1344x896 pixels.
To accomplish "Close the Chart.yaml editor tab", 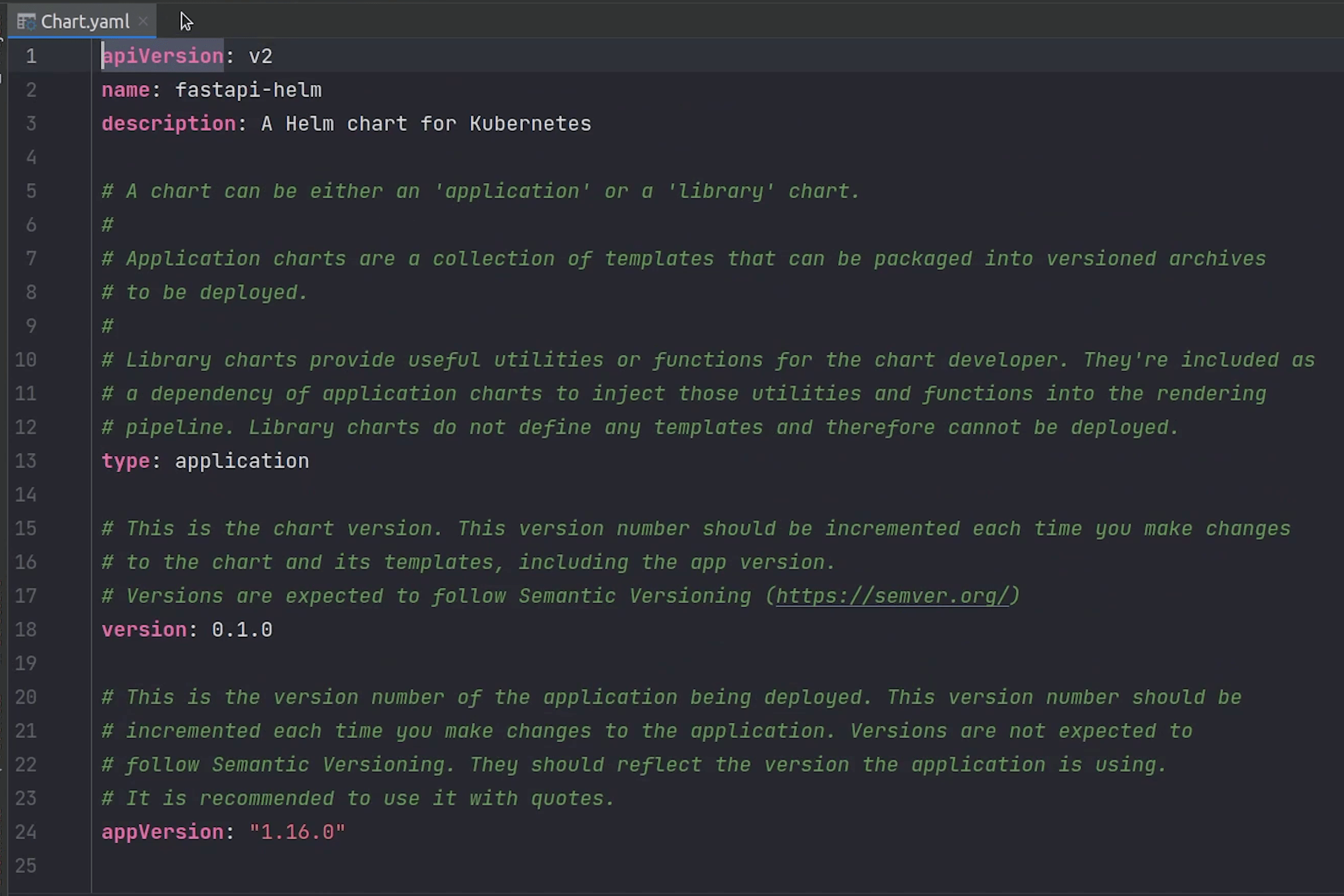I will coord(143,21).
